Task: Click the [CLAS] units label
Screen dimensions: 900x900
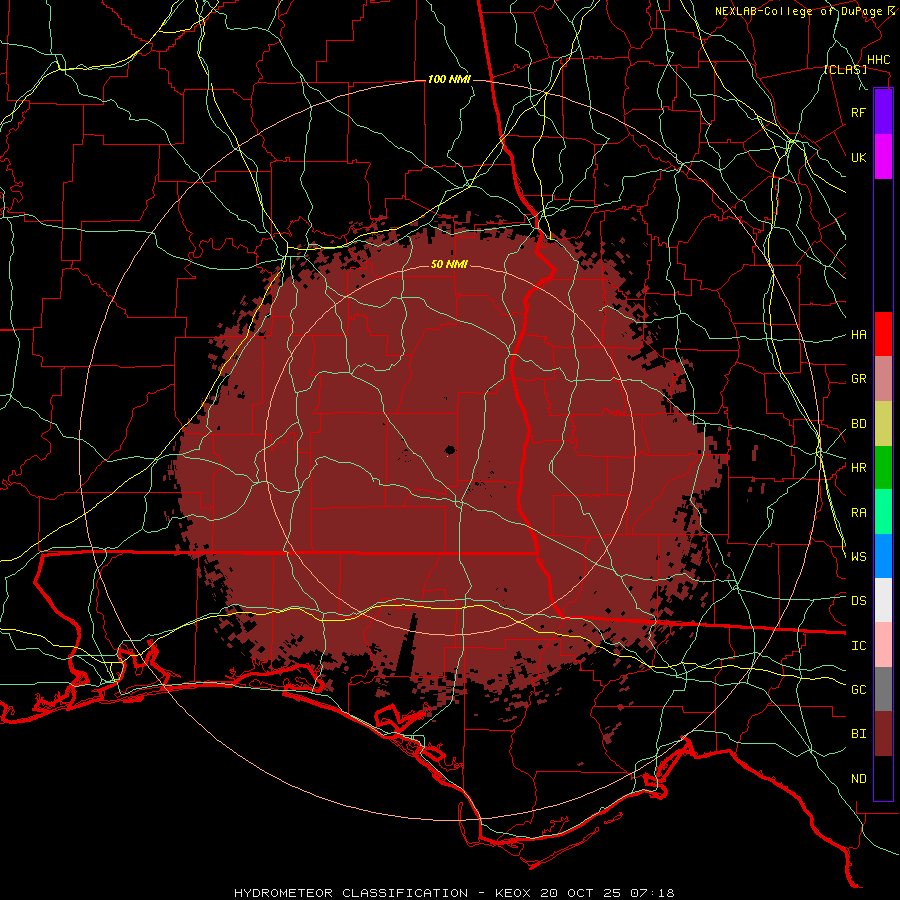Action: tap(845, 70)
